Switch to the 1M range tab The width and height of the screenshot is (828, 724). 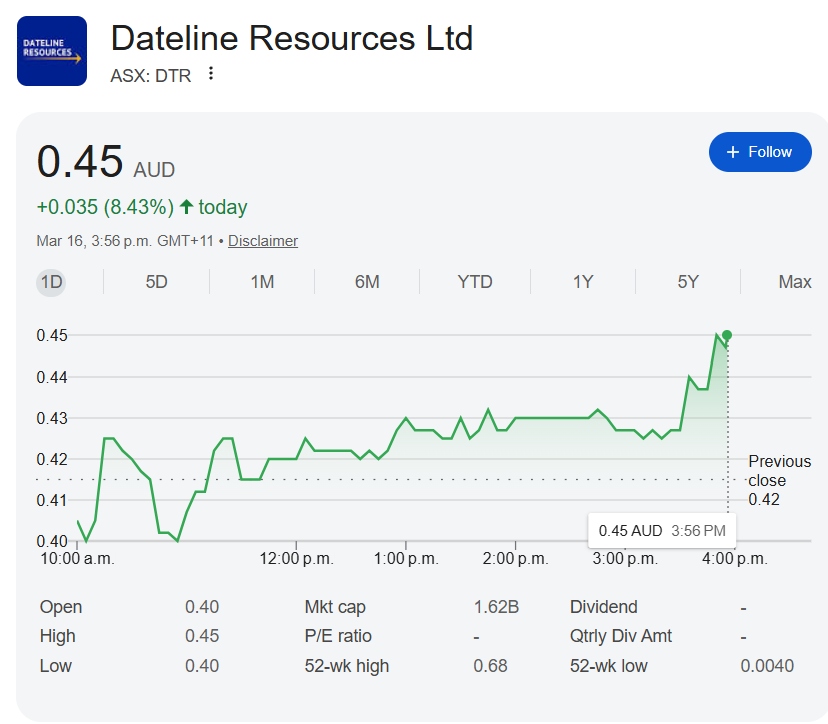point(262,282)
